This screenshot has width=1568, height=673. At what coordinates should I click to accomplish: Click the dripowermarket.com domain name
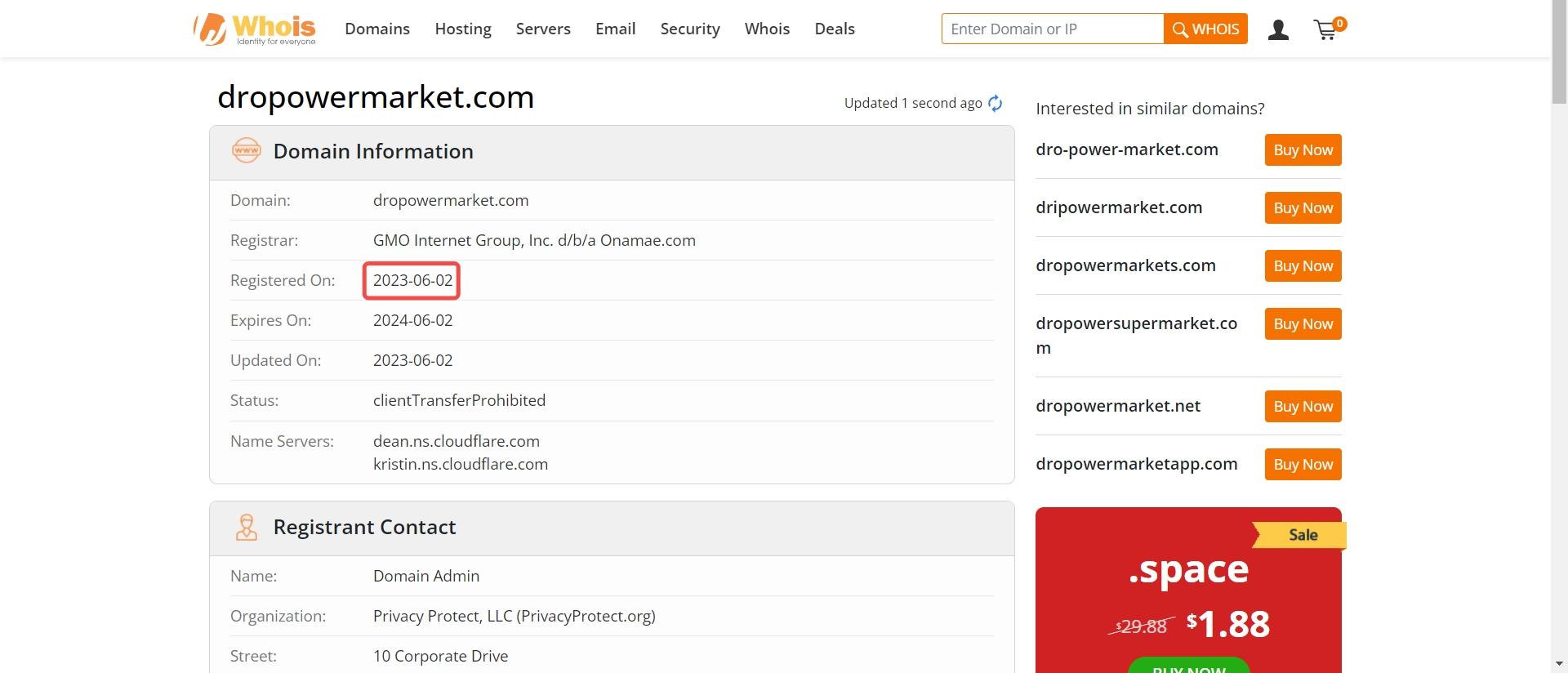1119,207
